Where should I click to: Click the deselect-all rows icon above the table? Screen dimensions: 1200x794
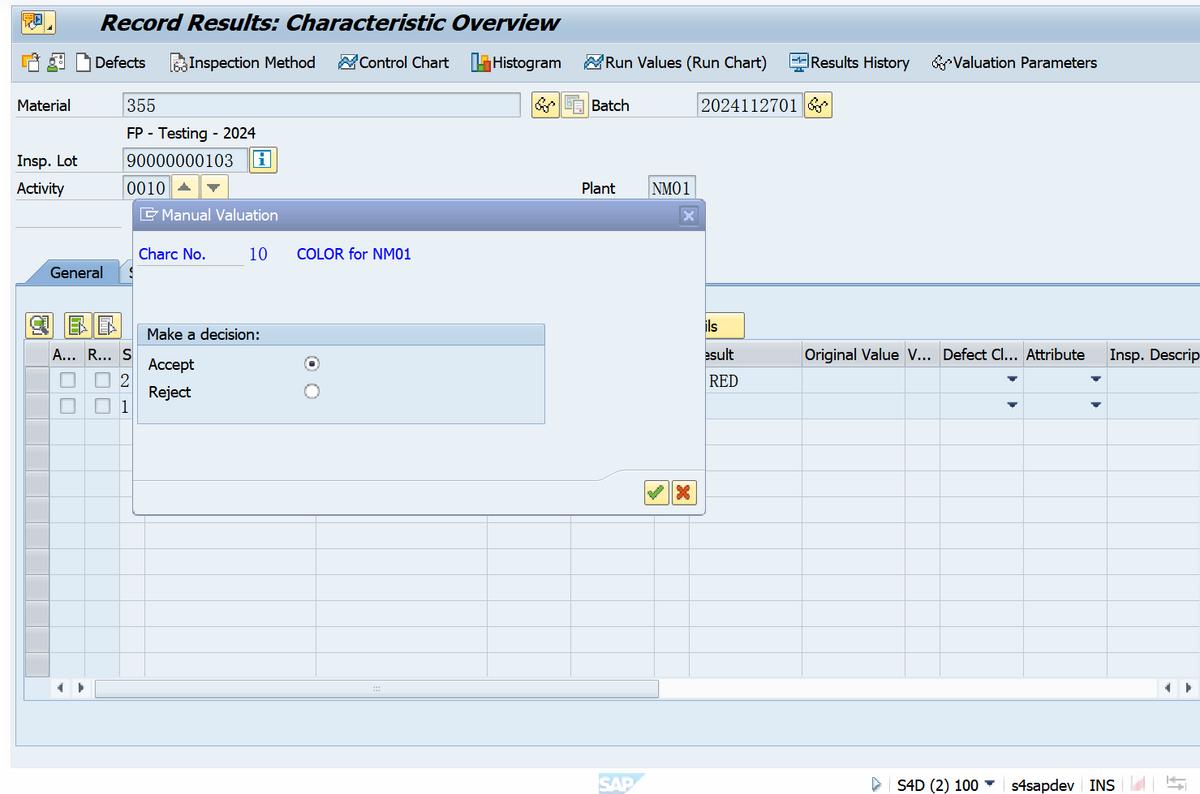[x=107, y=325]
